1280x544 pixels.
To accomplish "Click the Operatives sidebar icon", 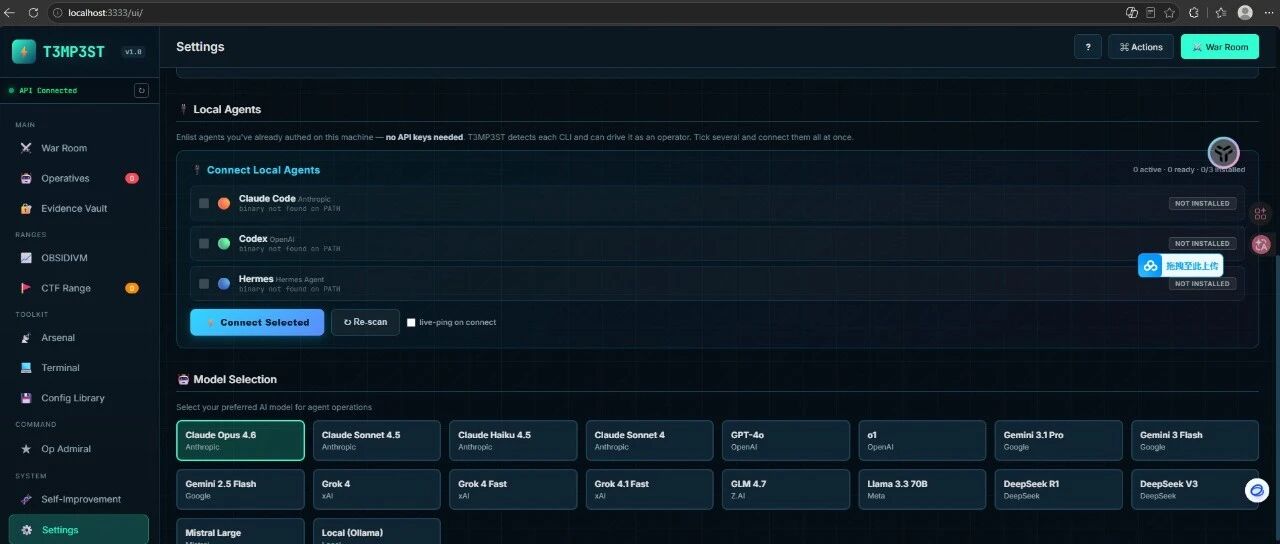I will (27, 178).
